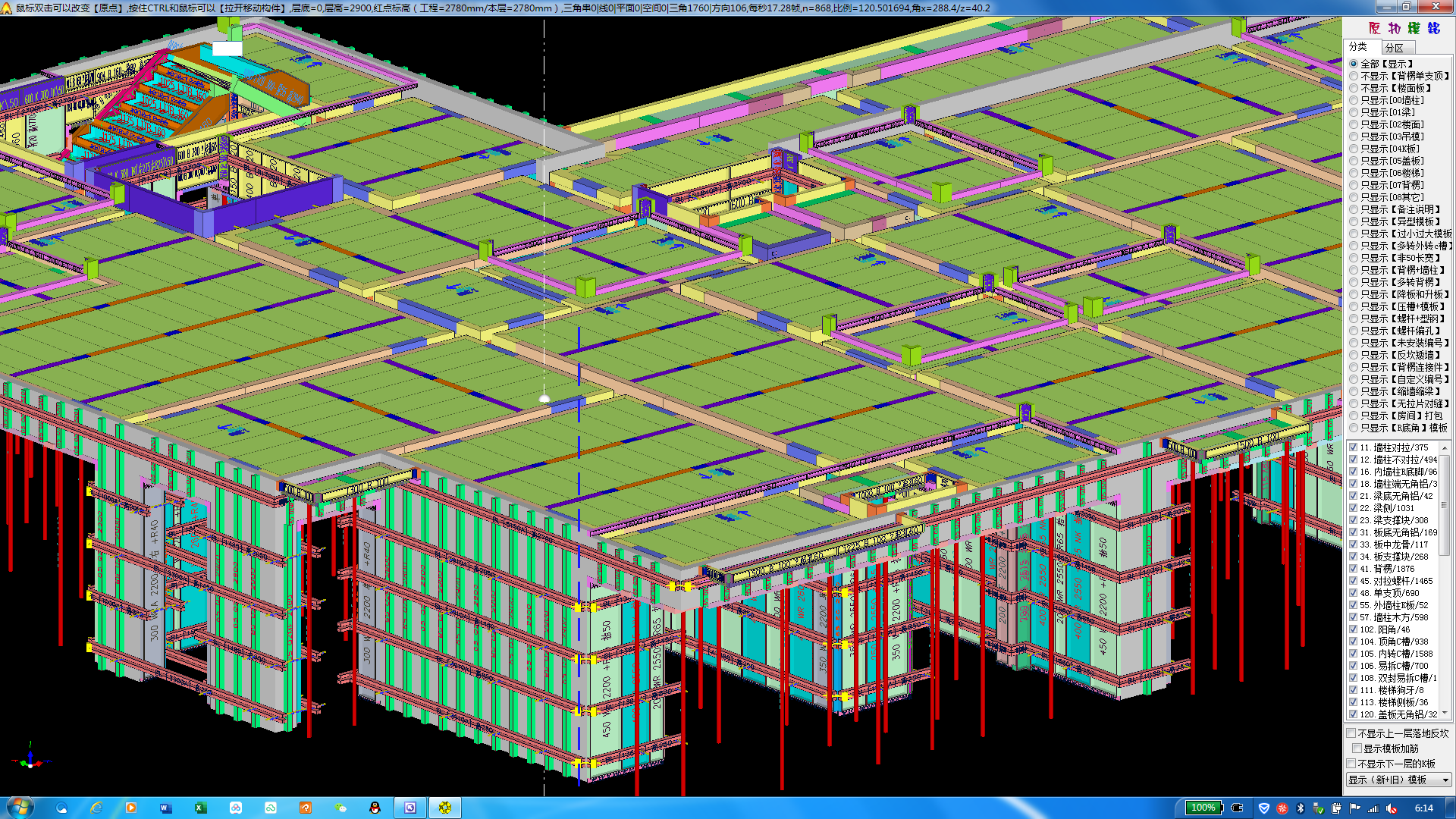Click the green 模 icon at panel top

click(x=1414, y=28)
